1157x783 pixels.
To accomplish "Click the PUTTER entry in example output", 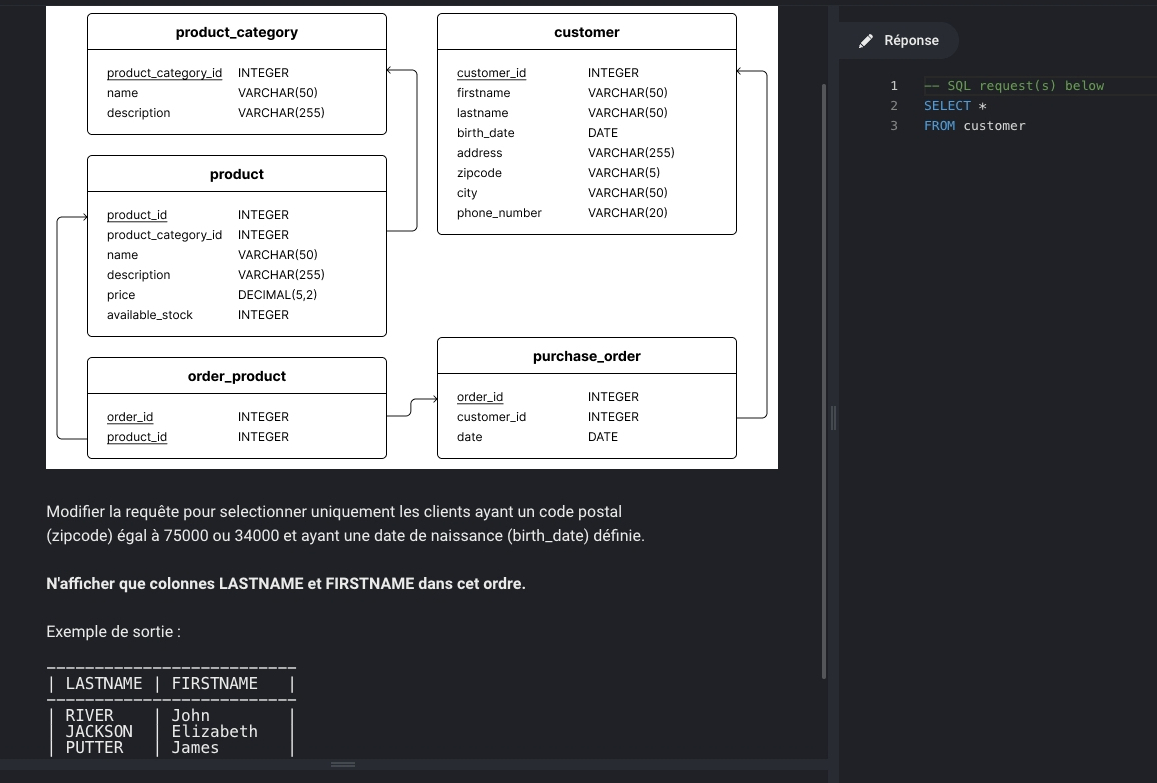I will [94, 748].
